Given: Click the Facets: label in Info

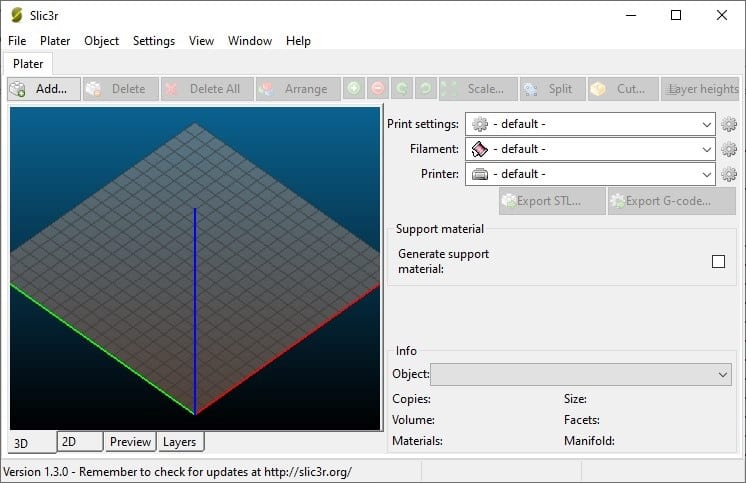Looking at the screenshot, I should coord(582,420).
